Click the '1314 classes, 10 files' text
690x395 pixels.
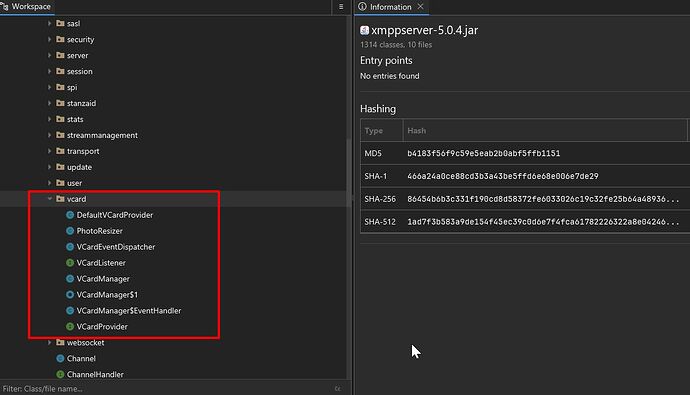[396, 44]
